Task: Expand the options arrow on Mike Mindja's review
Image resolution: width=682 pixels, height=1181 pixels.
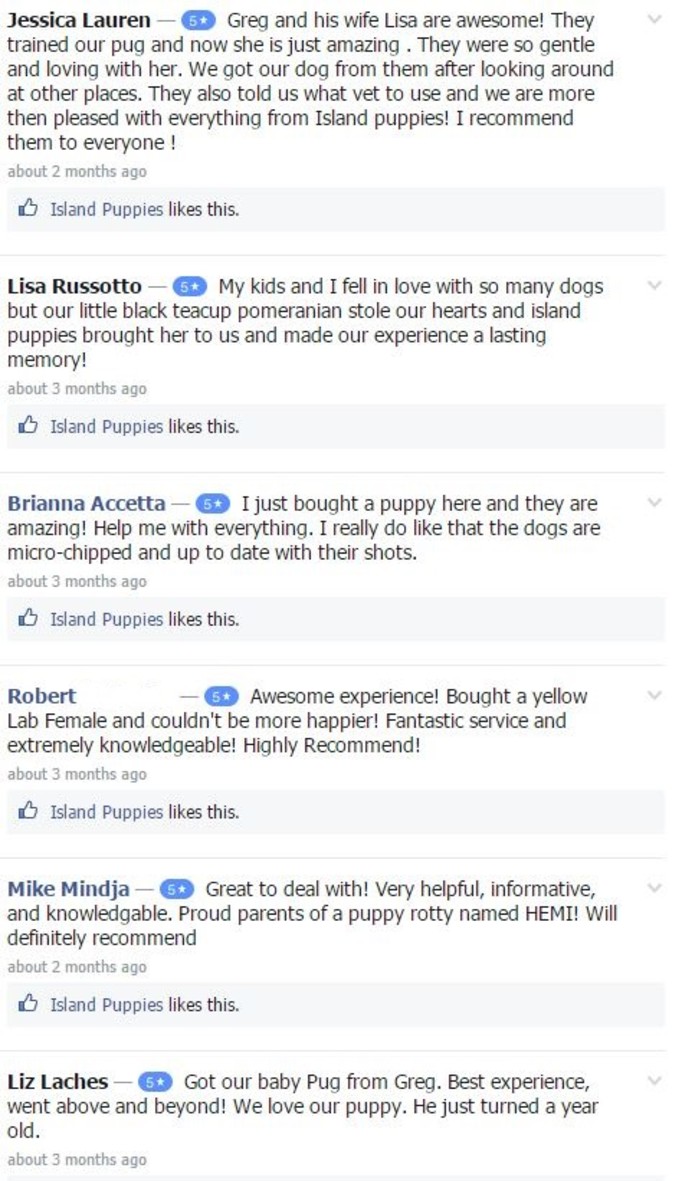Action: click(654, 888)
